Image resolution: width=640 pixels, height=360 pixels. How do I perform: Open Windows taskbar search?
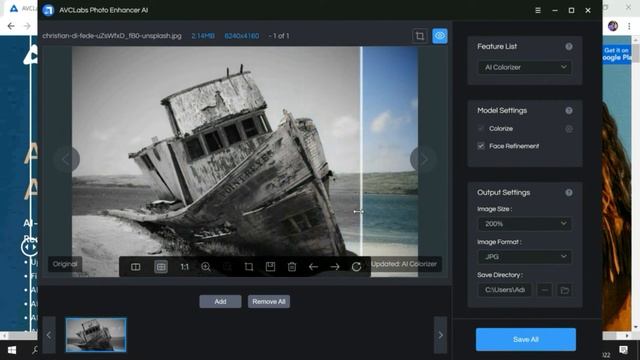tap(35, 350)
